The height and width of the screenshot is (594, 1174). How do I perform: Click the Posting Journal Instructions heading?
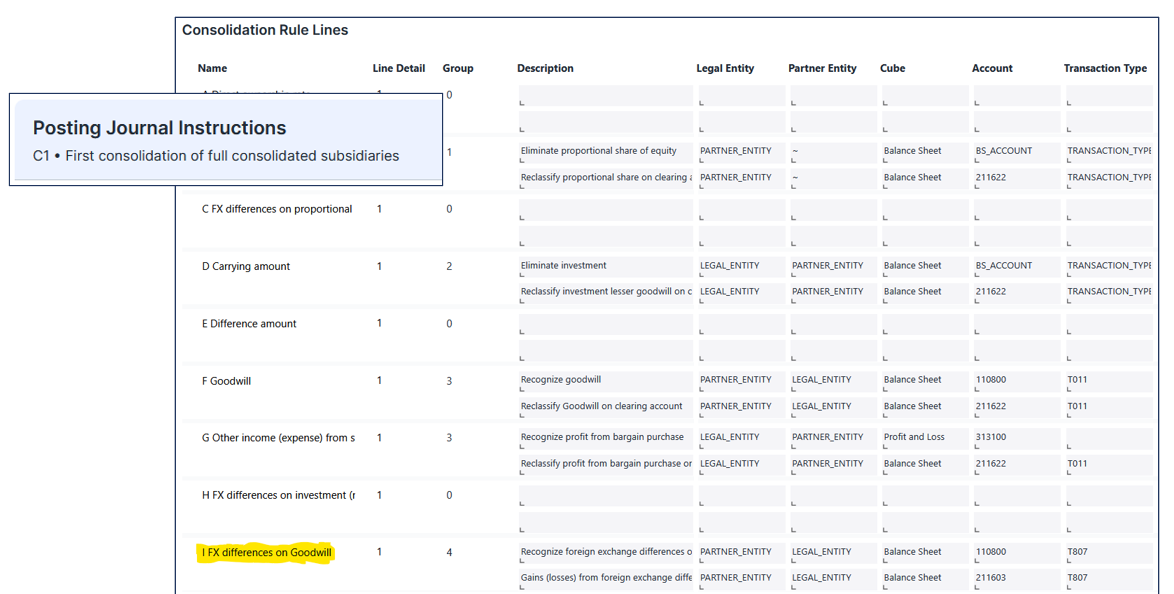(160, 128)
